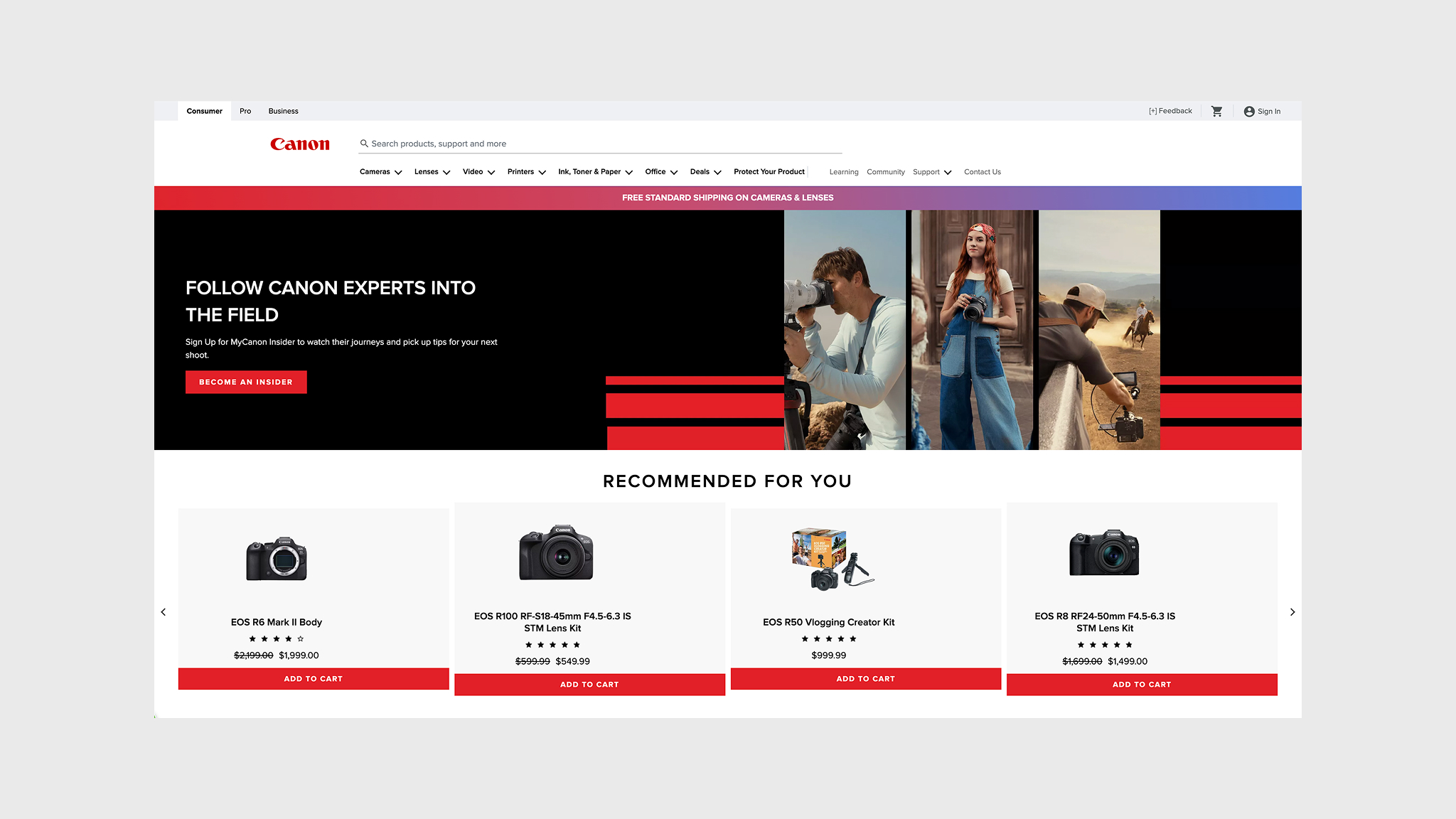Expand the Lenses menu
The height and width of the screenshot is (819, 1456).
pos(432,172)
